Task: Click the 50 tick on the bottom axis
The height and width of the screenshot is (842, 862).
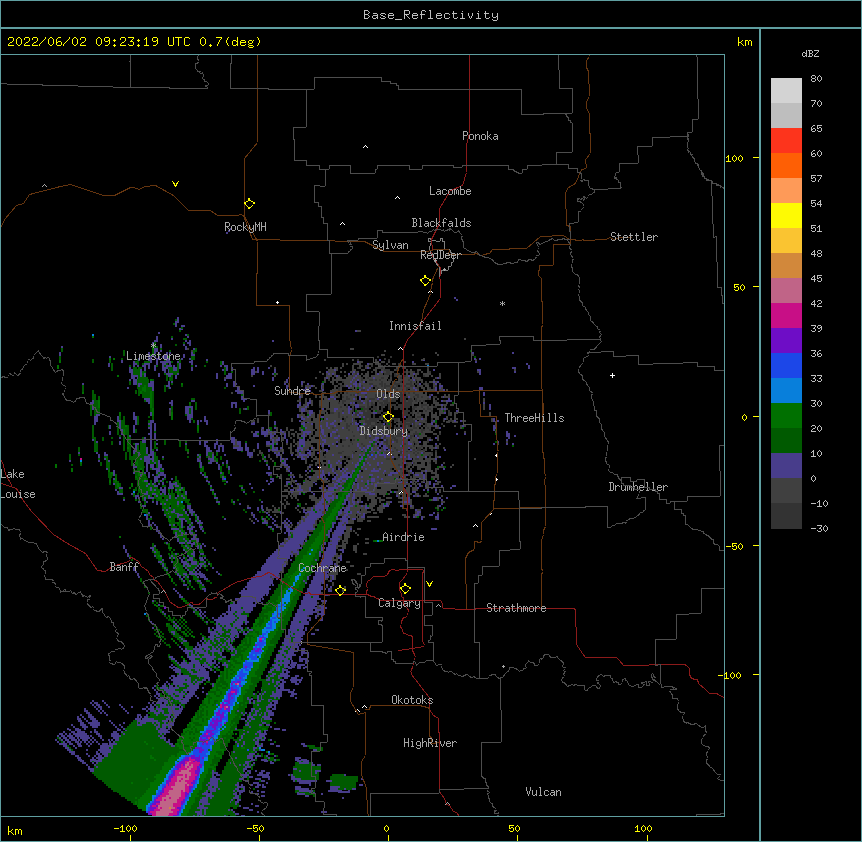Action: point(514,828)
